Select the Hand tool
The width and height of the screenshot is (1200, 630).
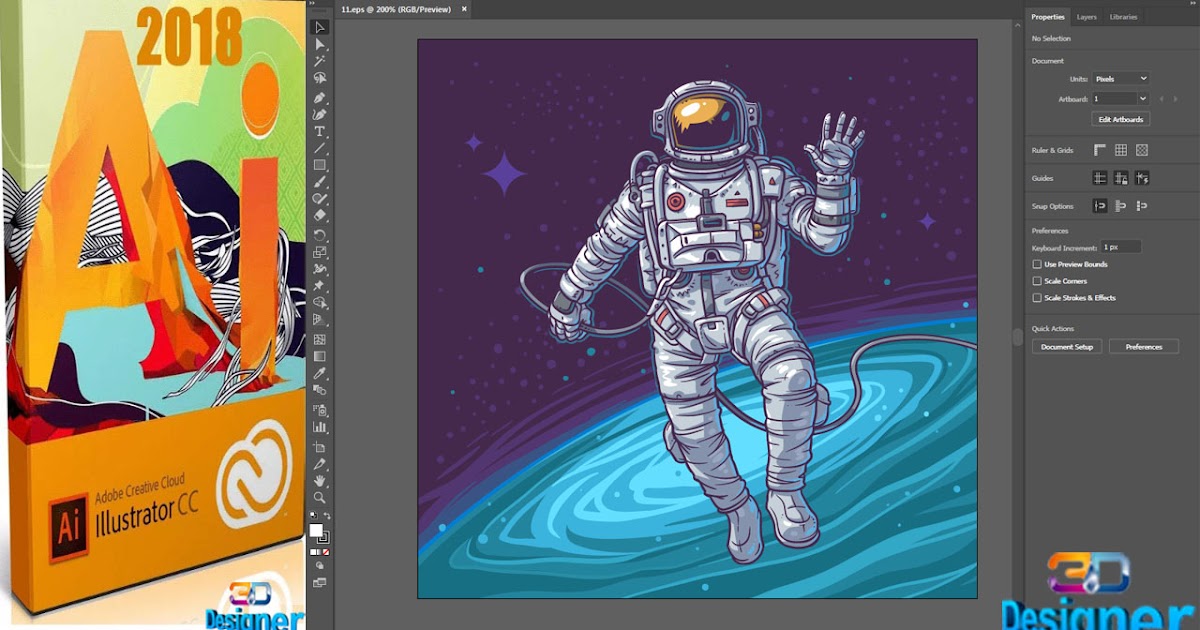click(320, 481)
